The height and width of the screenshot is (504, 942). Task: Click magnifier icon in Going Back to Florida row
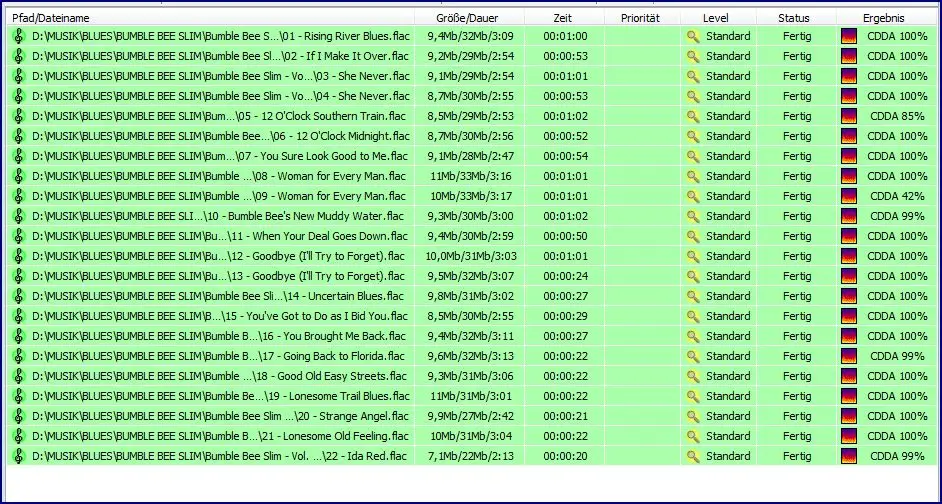pyautogui.click(x=693, y=356)
